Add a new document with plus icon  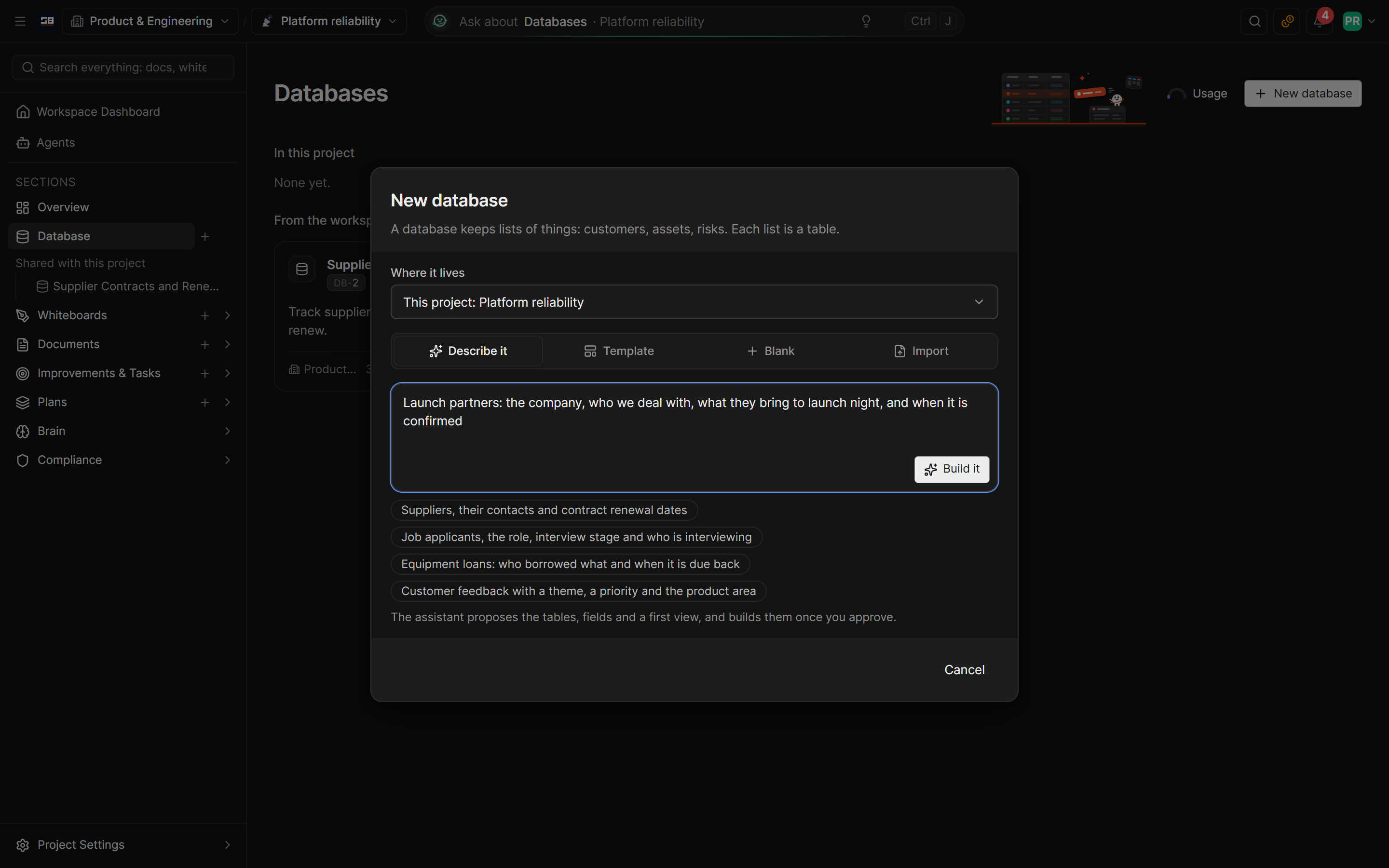(205, 344)
